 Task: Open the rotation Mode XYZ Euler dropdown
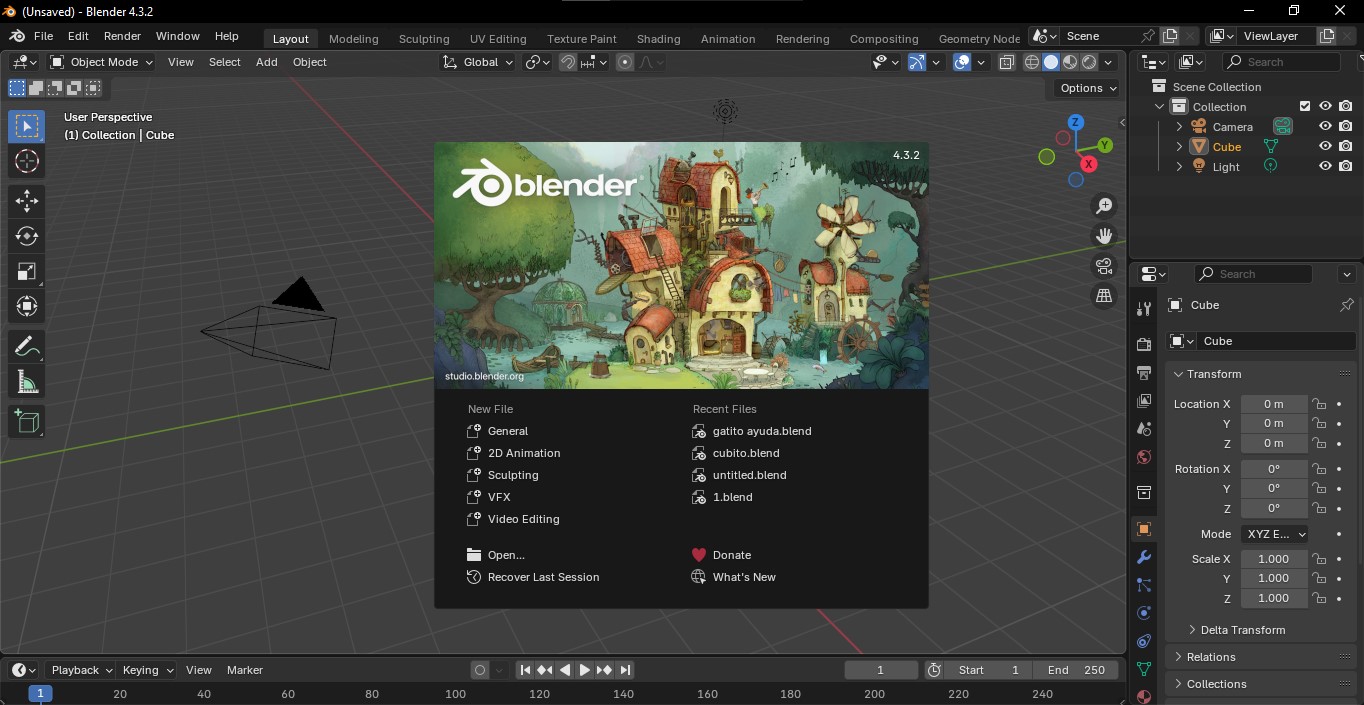(x=1275, y=534)
